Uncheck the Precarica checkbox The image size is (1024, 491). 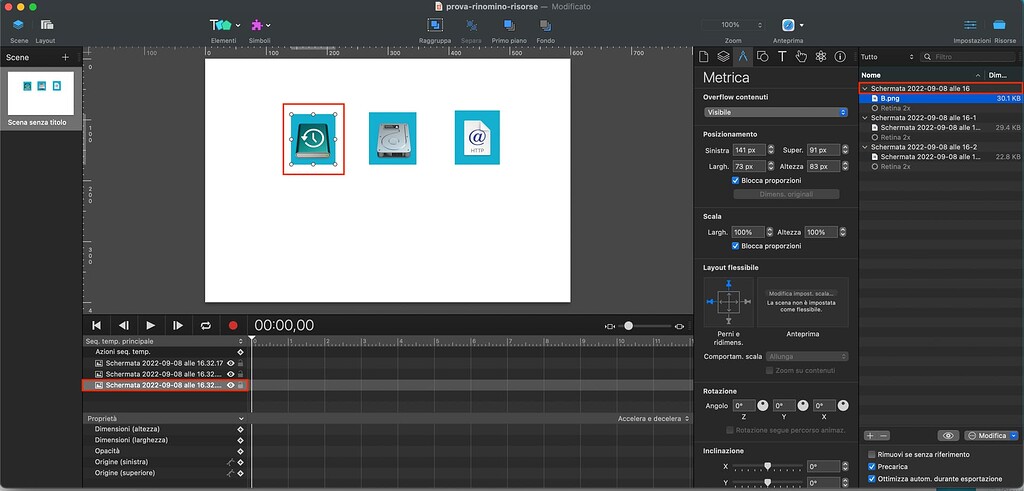873,466
